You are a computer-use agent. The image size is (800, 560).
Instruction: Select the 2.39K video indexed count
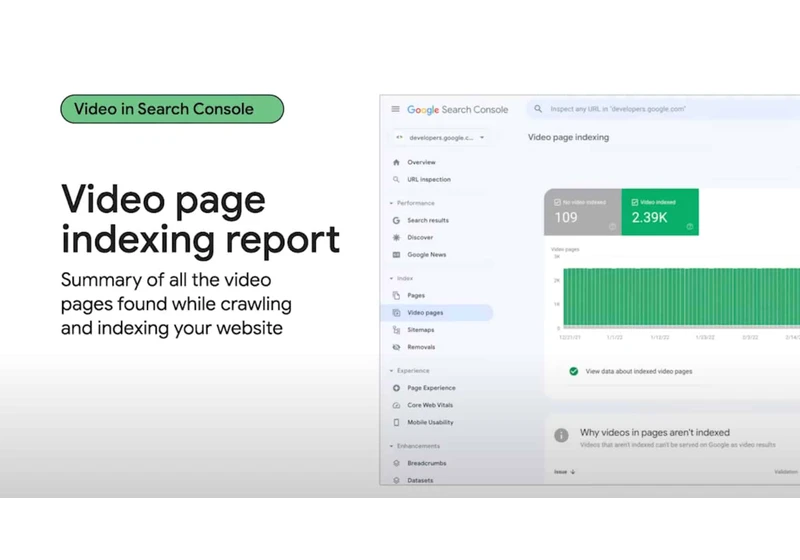(649, 218)
